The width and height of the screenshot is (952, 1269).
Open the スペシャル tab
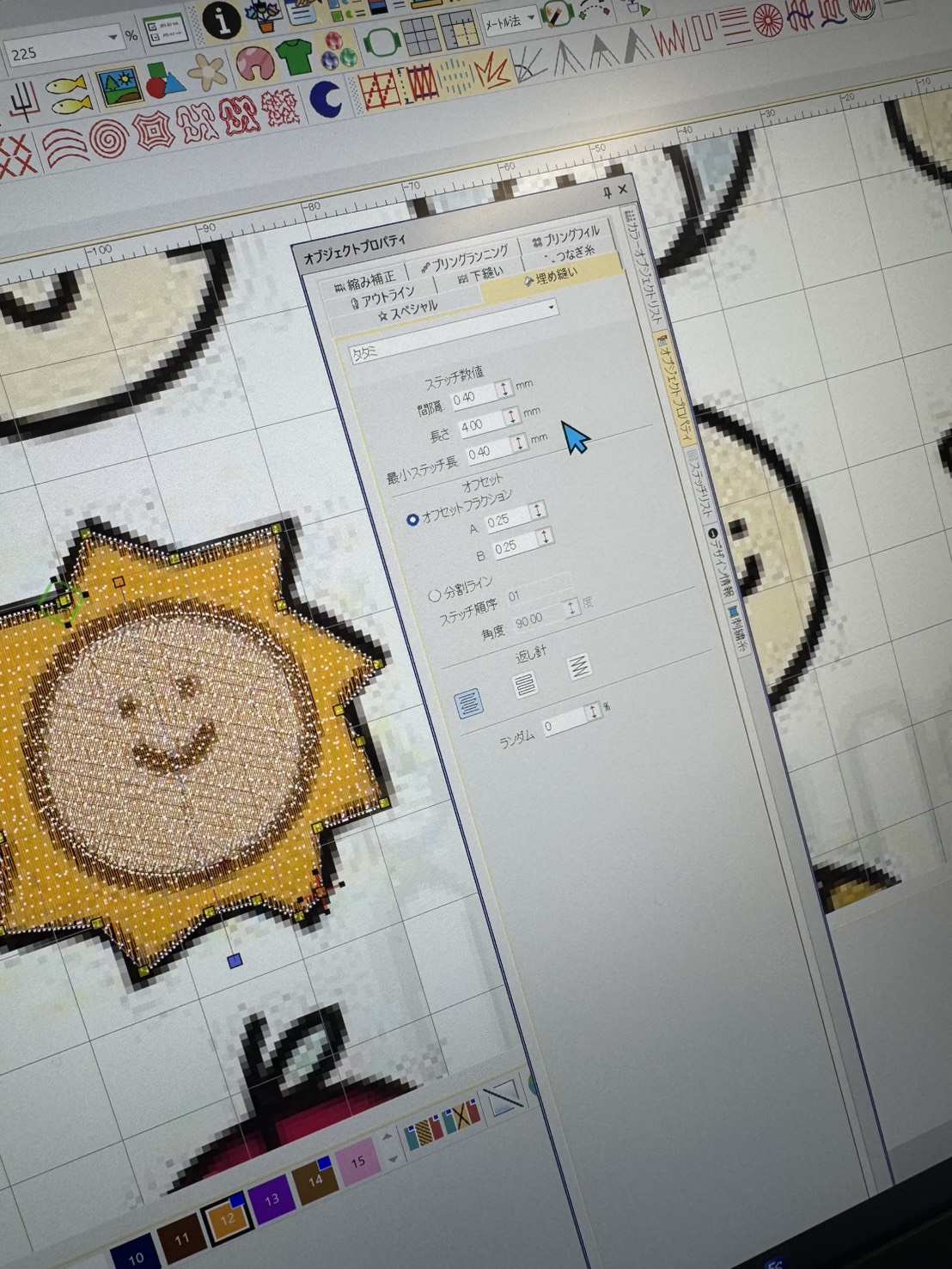tap(407, 312)
